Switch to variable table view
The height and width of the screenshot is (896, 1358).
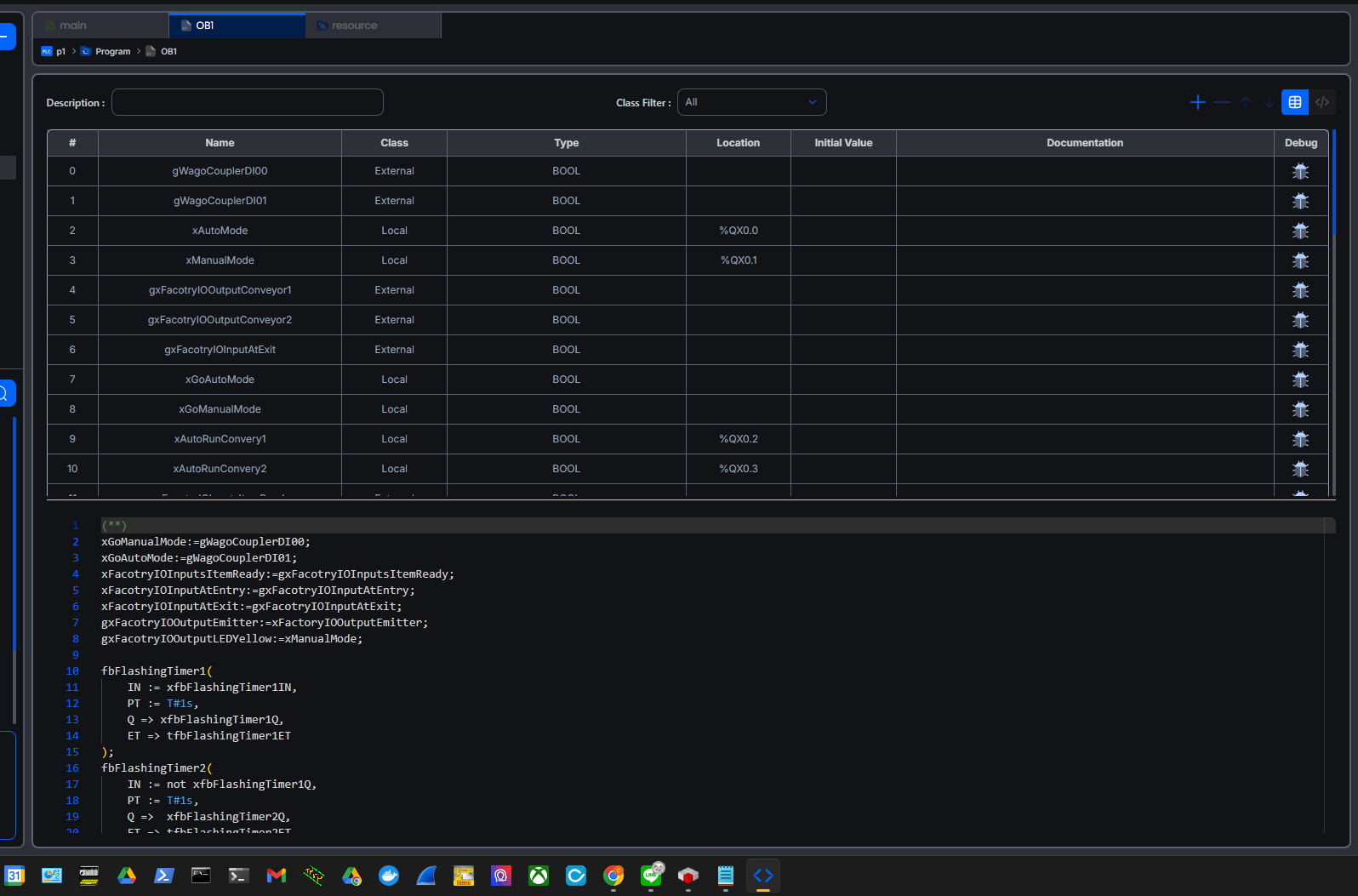click(x=1295, y=103)
